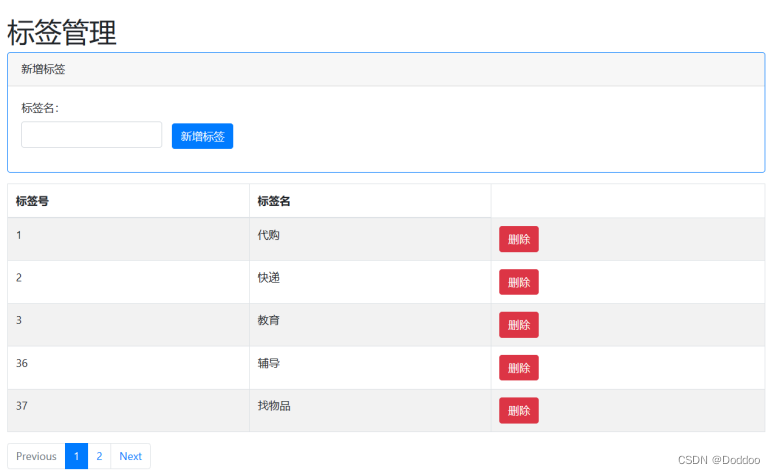775x474 pixels.
Task: Select pagination page 1
Action: [77, 456]
